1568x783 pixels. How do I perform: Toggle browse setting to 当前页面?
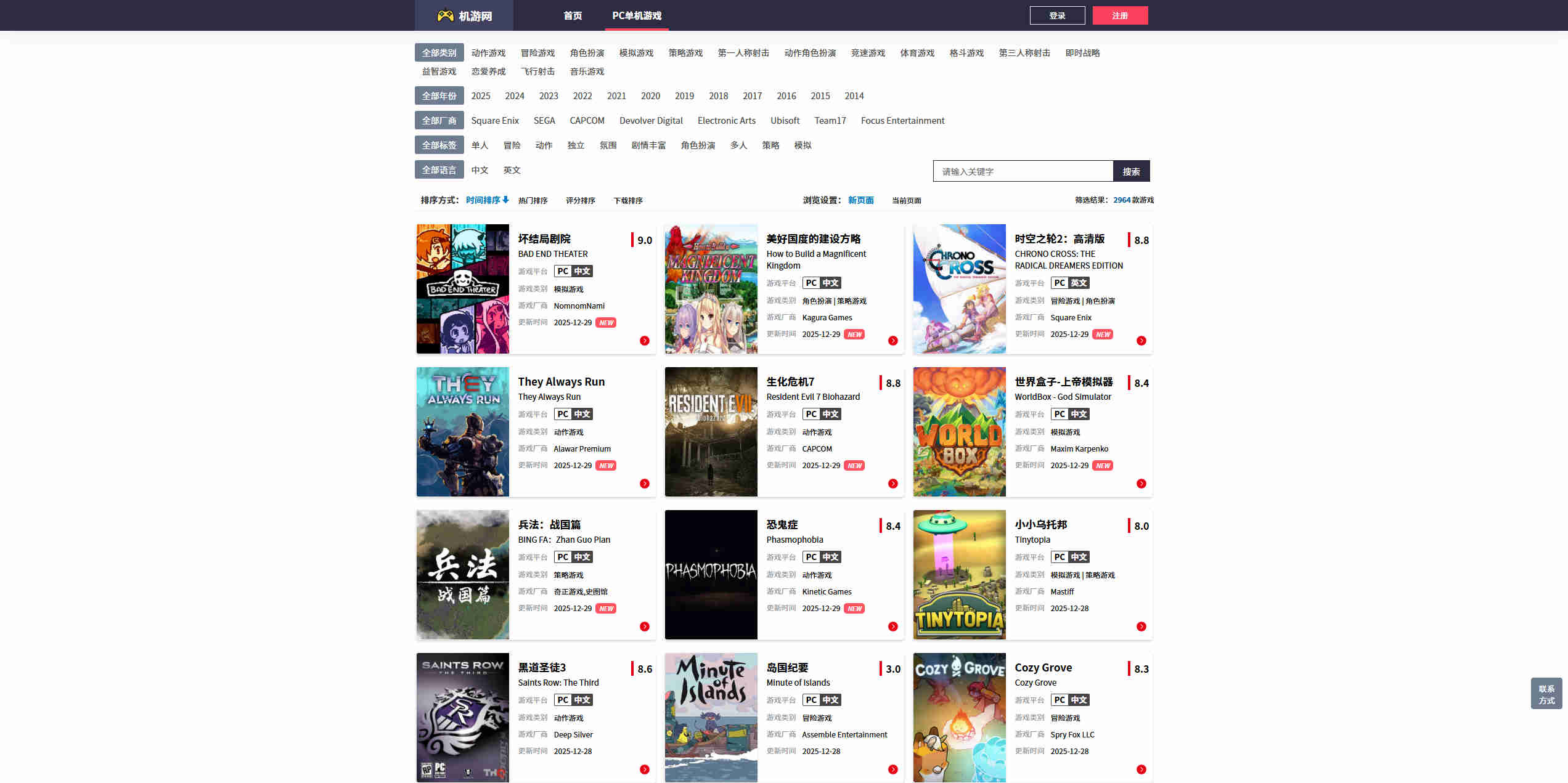[x=906, y=201]
